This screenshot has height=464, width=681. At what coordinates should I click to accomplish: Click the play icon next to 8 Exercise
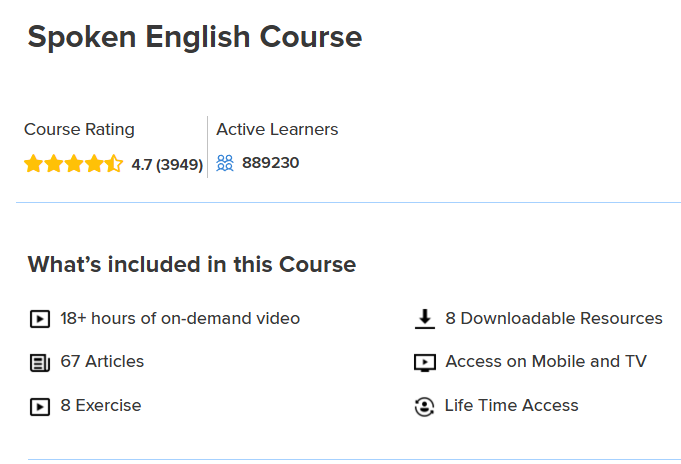click(x=39, y=407)
